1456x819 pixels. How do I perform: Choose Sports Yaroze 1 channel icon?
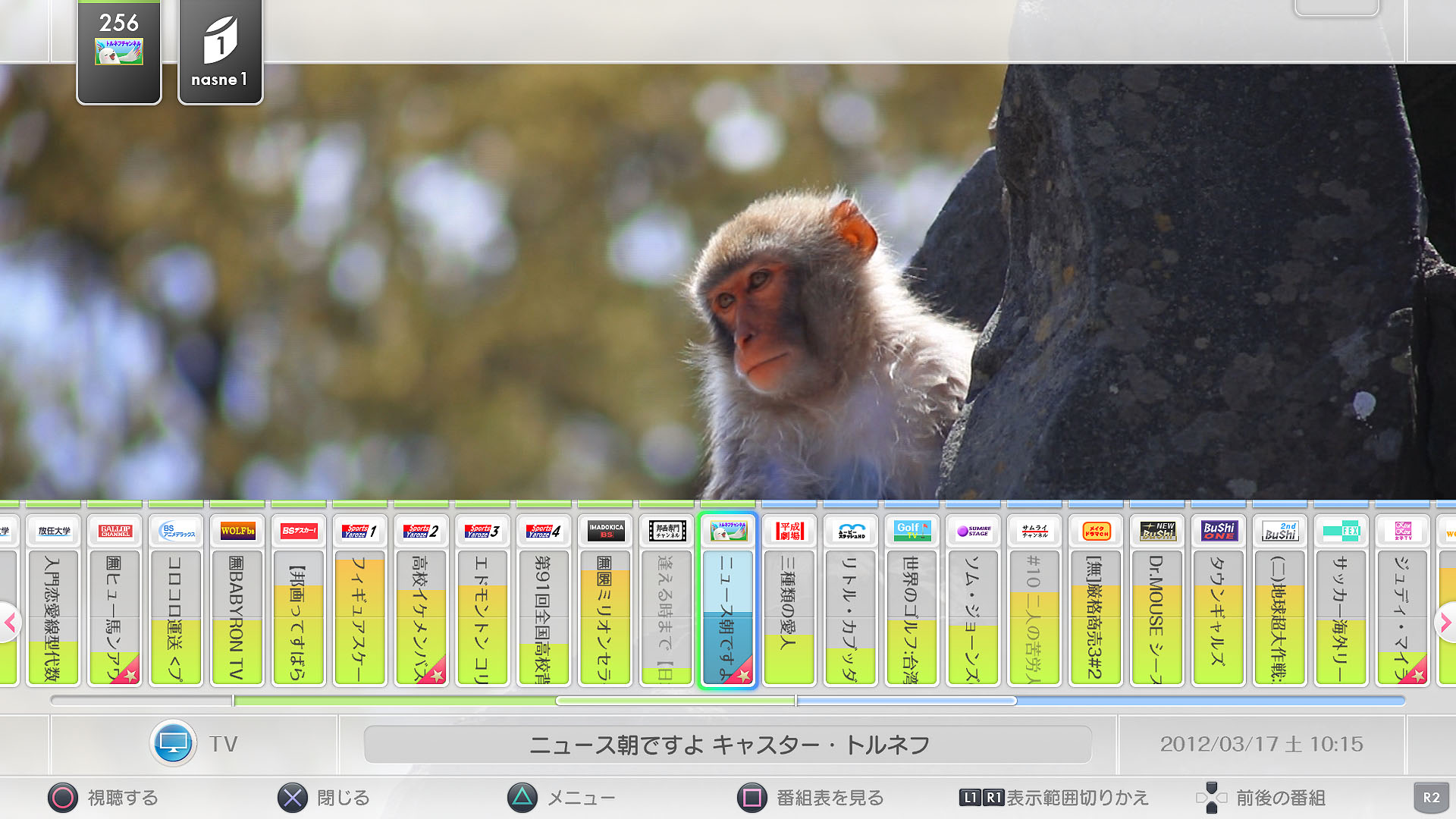point(359,532)
